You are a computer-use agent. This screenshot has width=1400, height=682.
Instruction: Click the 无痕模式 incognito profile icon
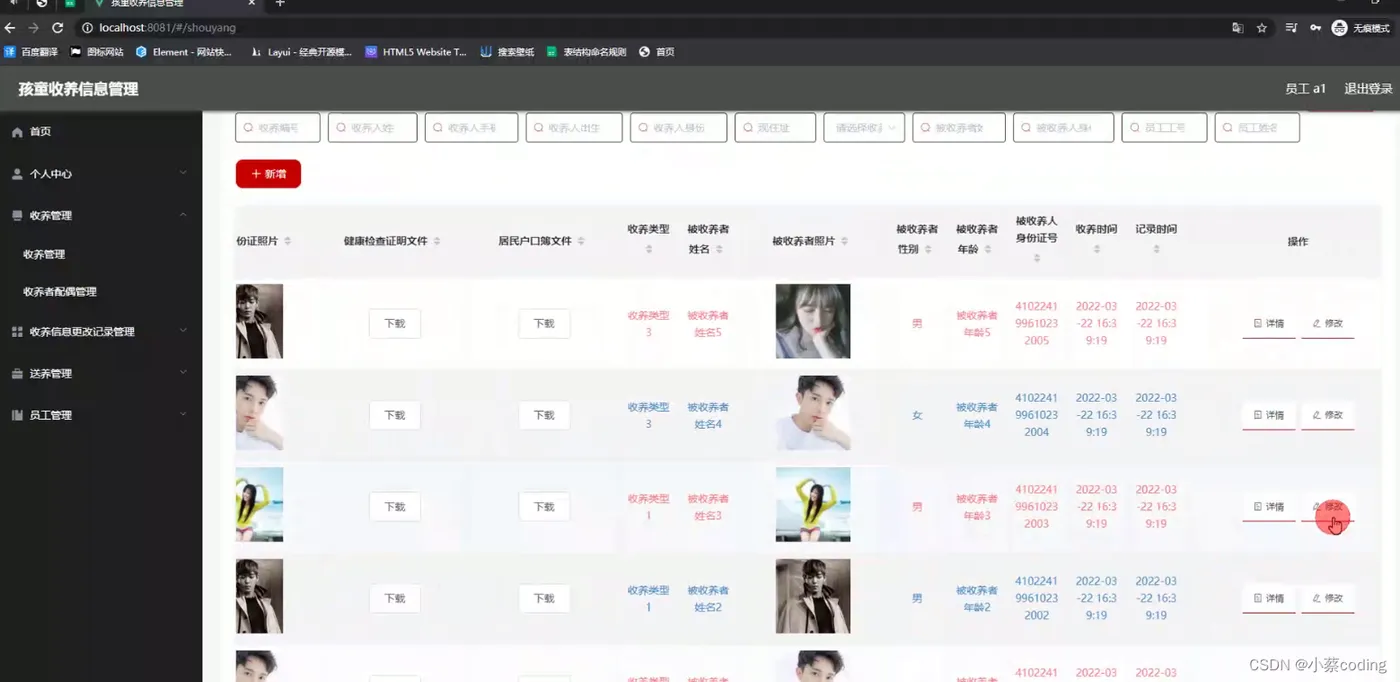pos(1361,28)
